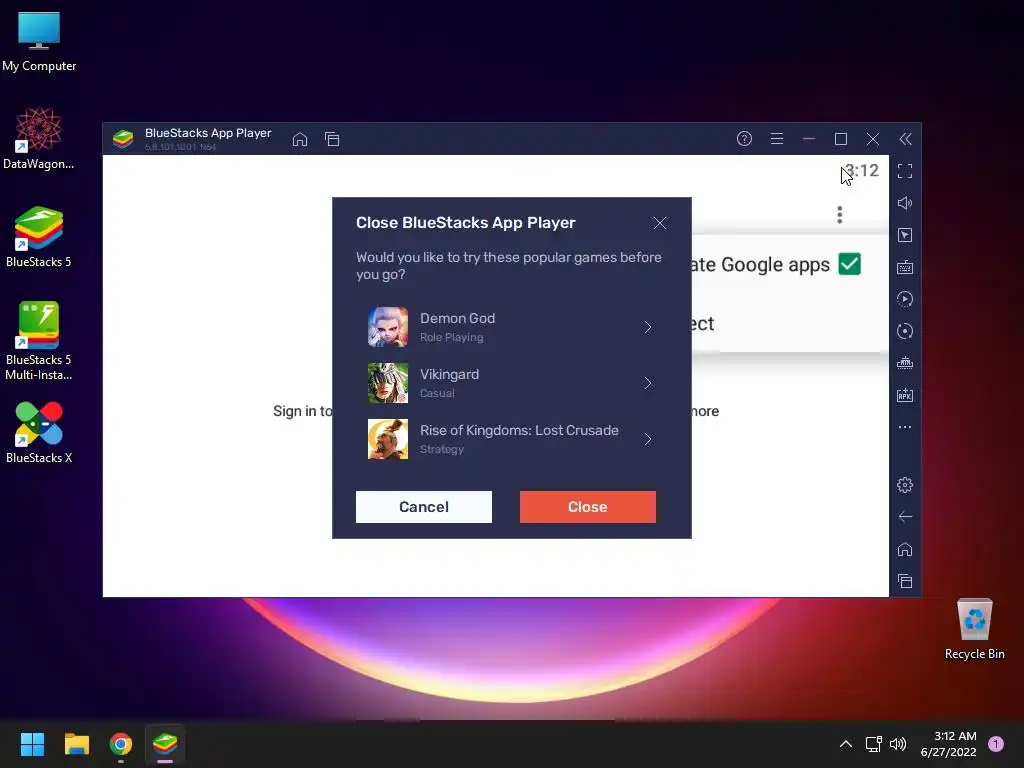Open the recent apps icon in title bar
The height and width of the screenshot is (768, 1024).
coord(332,139)
